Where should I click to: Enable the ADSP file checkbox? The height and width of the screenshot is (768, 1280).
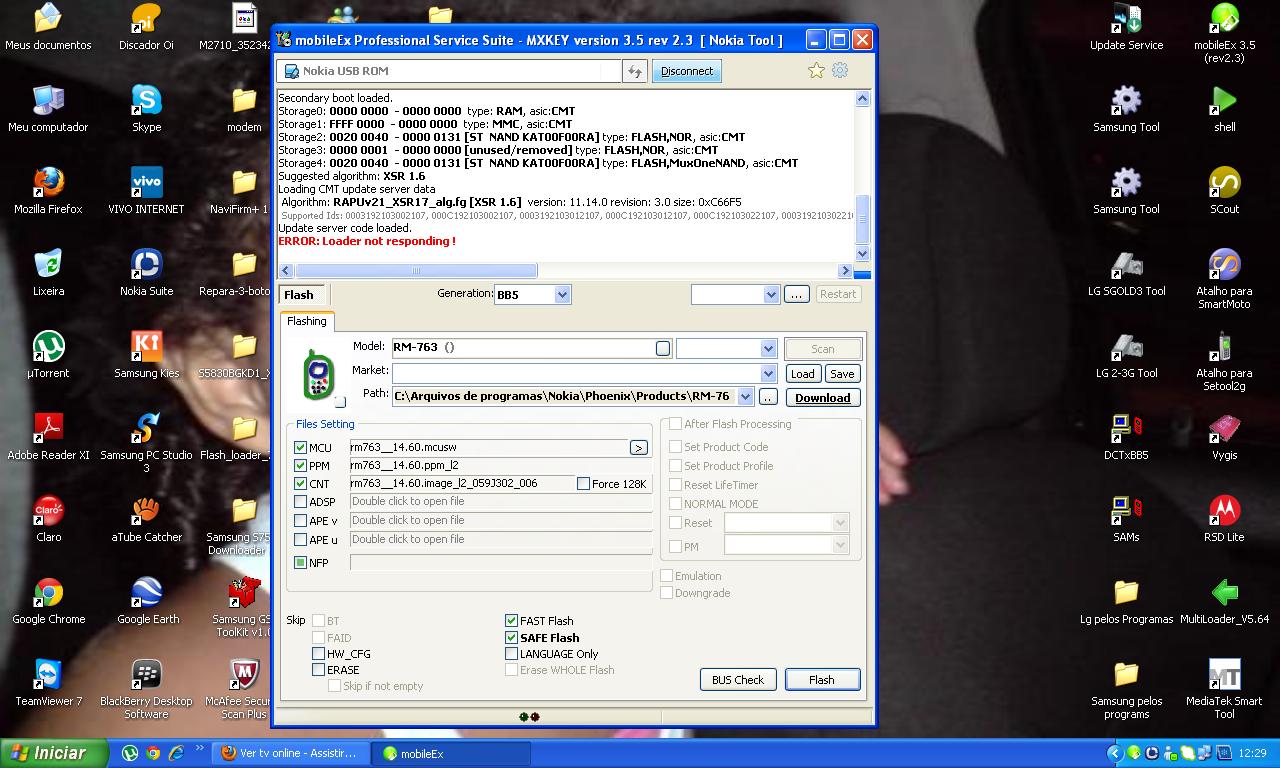[x=300, y=502]
